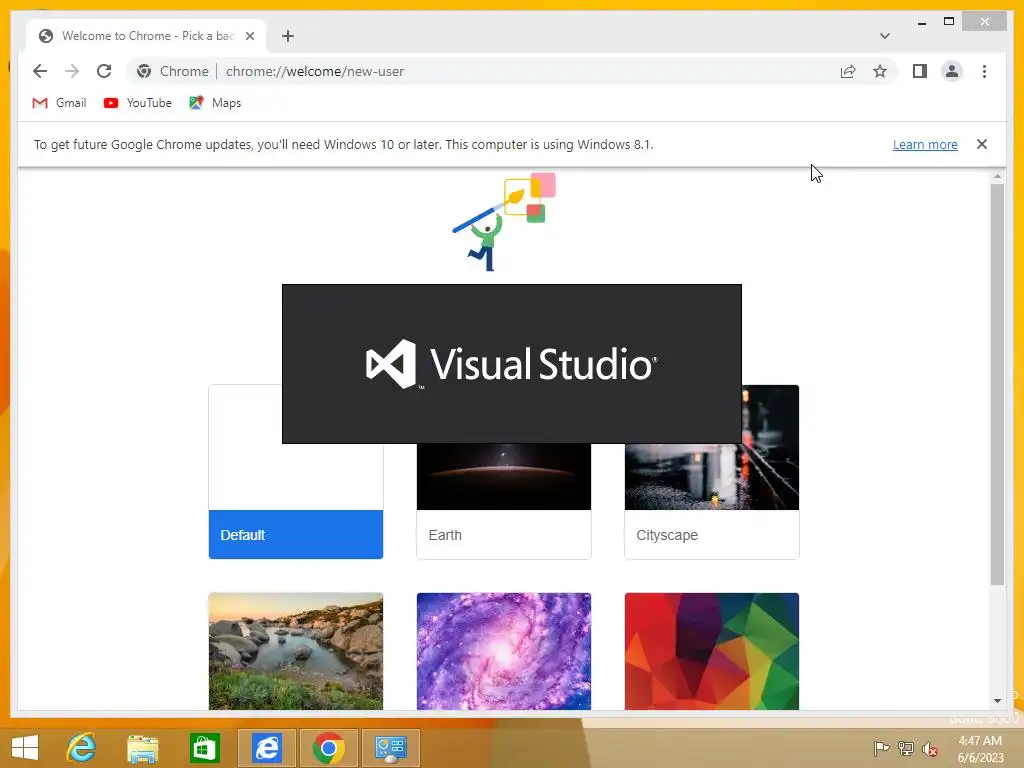The height and width of the screenshot is (768, 1024).
Task: Switch to Google Chrome in the taskbar
Action: pos(328,748)
